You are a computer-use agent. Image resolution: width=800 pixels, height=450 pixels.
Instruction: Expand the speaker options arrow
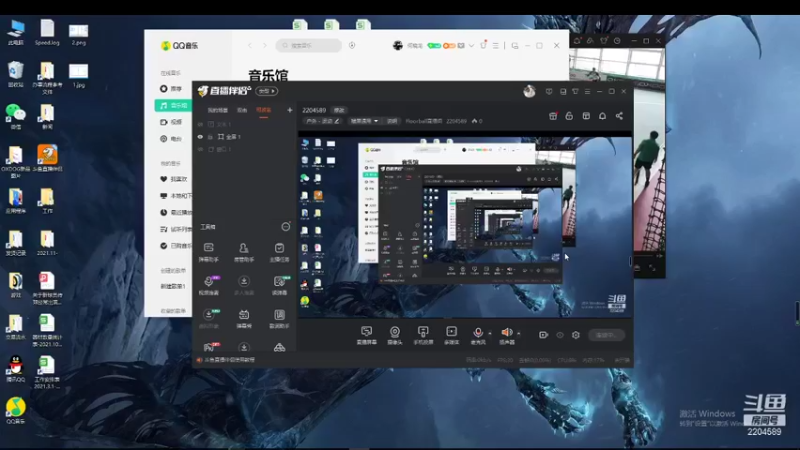(518, 334)
